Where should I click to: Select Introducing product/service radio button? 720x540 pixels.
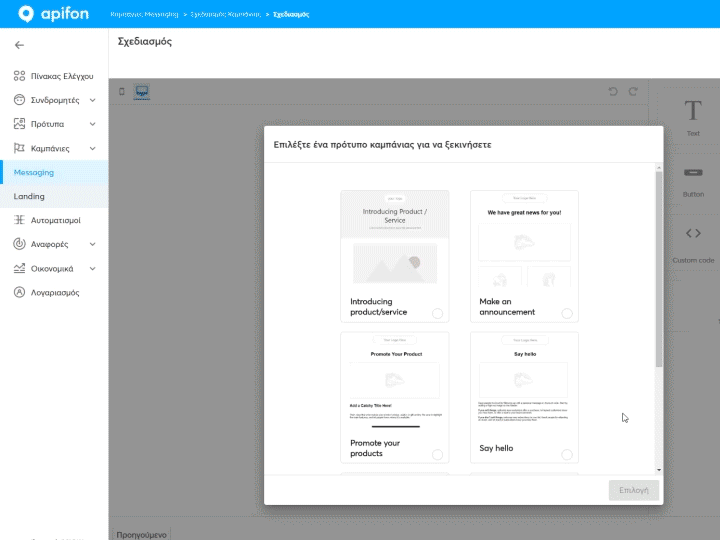pyautogui.click(x=438, y=313)
